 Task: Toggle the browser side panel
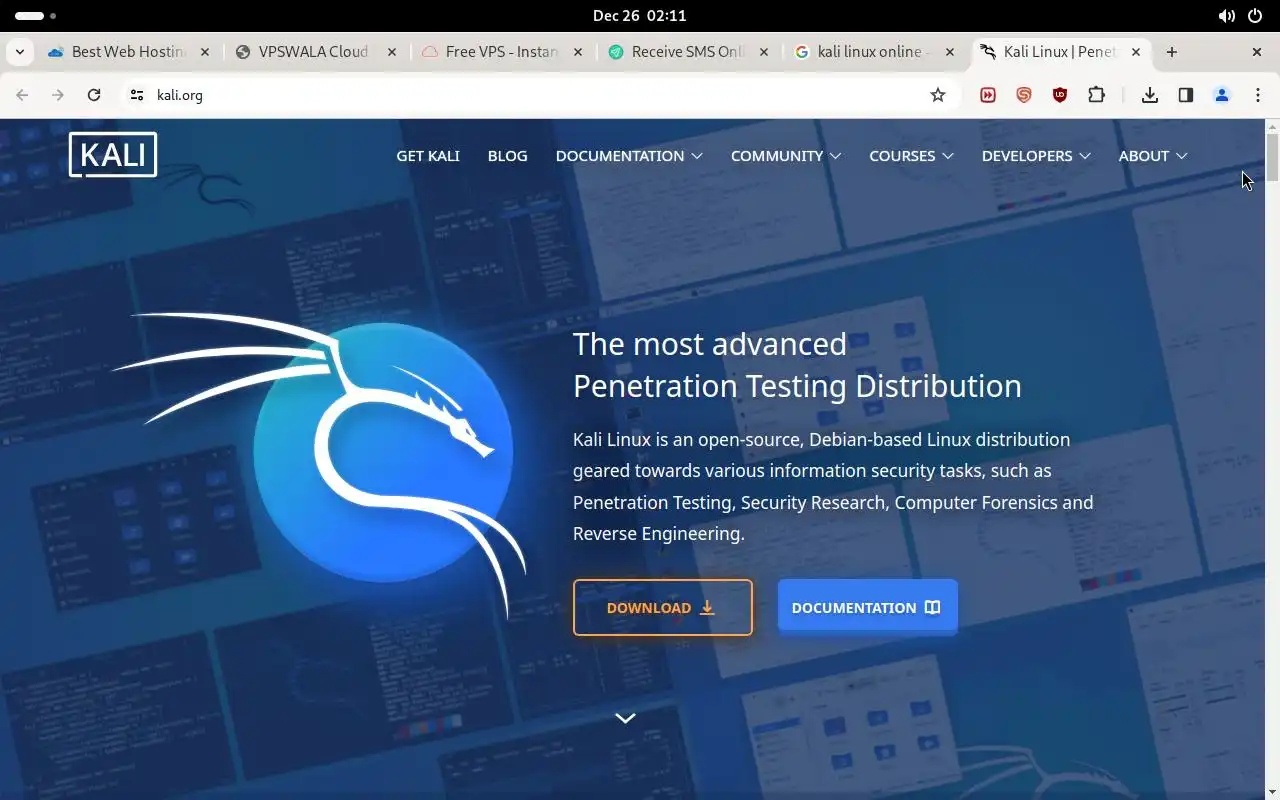1186,95
